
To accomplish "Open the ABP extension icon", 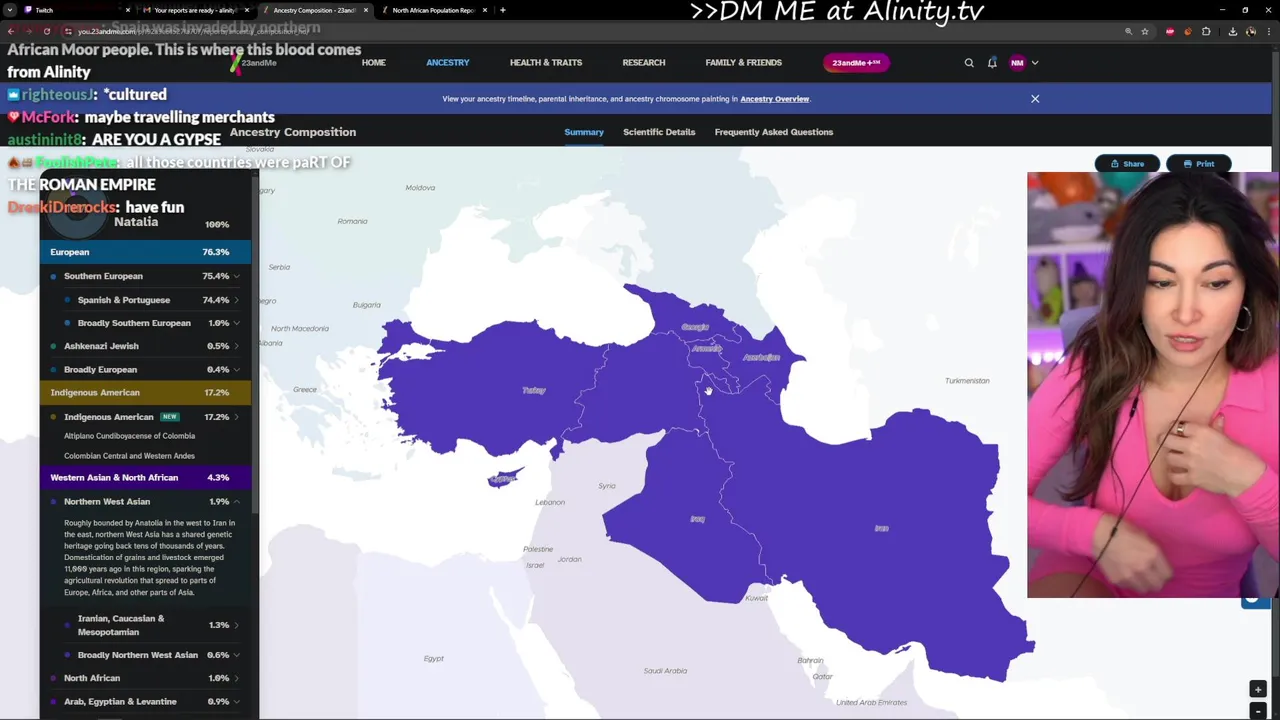I will [1170, 31].
